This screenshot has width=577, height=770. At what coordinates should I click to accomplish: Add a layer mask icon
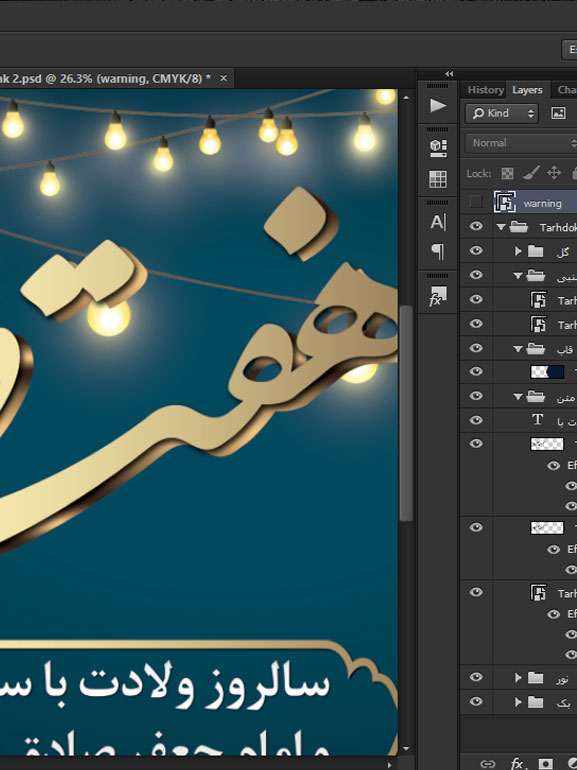tap(545, 764)
